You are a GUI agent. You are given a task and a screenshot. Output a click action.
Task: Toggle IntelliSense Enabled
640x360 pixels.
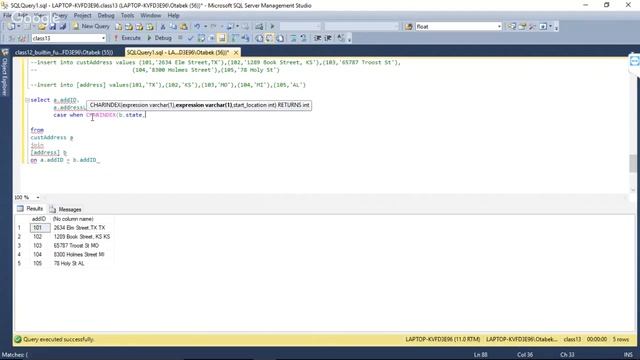[222, 38]
